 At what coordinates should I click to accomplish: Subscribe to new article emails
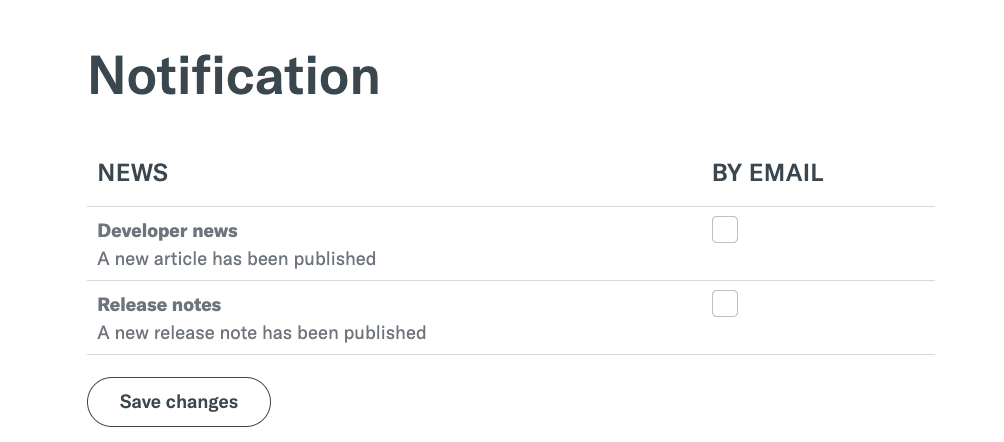pos(725,230)
